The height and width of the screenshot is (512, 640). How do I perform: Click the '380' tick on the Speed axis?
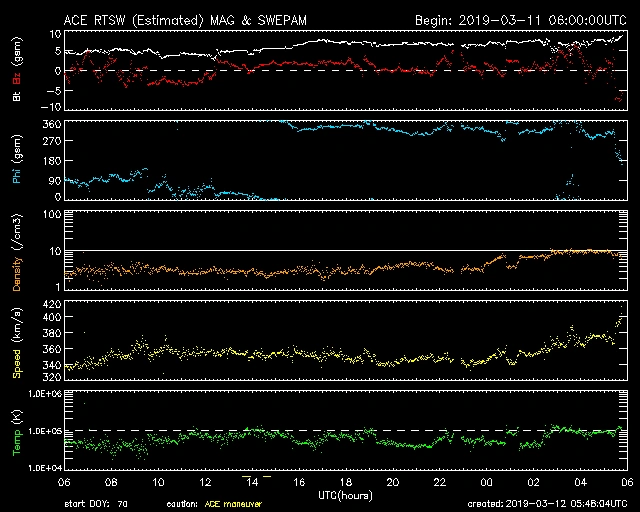point(52,333)
